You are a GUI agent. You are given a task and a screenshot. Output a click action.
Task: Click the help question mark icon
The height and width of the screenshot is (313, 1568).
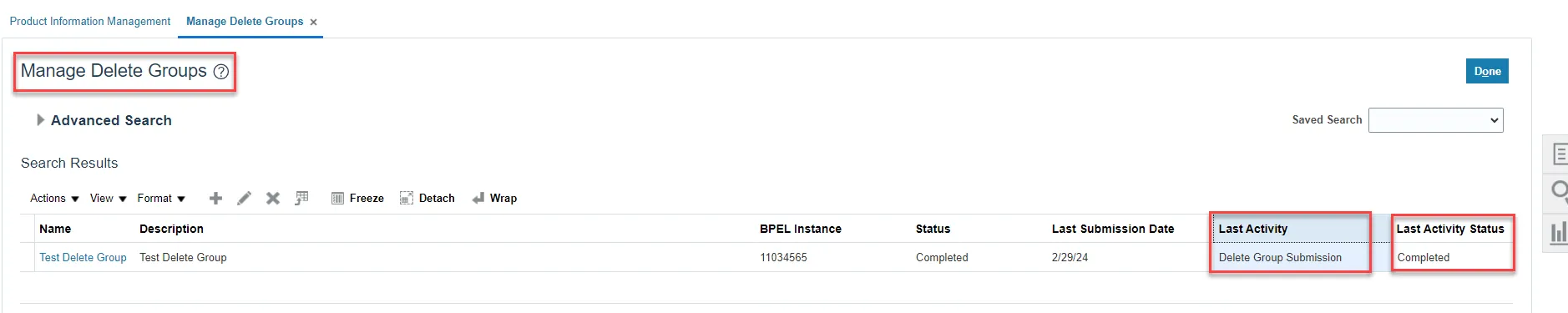(220, 72)
